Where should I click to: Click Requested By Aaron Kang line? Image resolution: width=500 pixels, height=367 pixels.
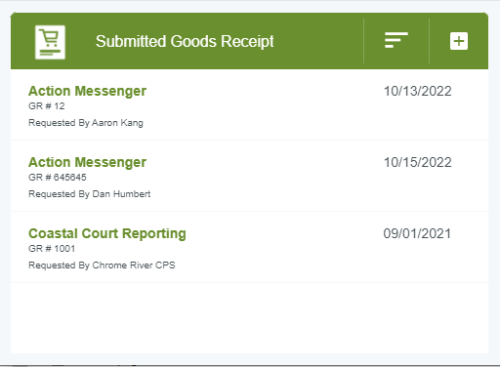pyautogui.click(x=86, y=123)
